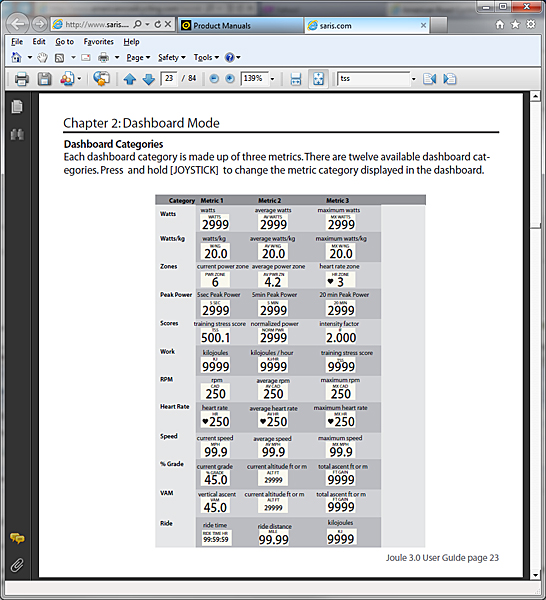
Task: Click the zoom field showing 139%
Action: coord(254,79)
